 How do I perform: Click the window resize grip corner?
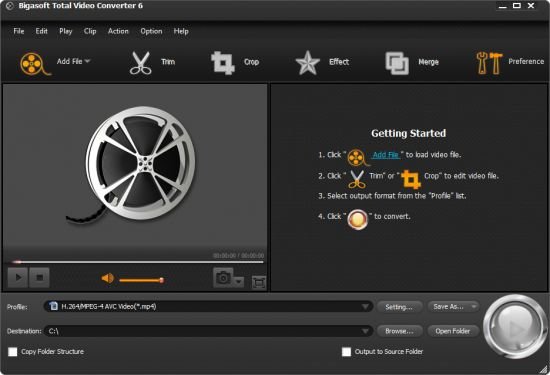[x=544, y=368]
